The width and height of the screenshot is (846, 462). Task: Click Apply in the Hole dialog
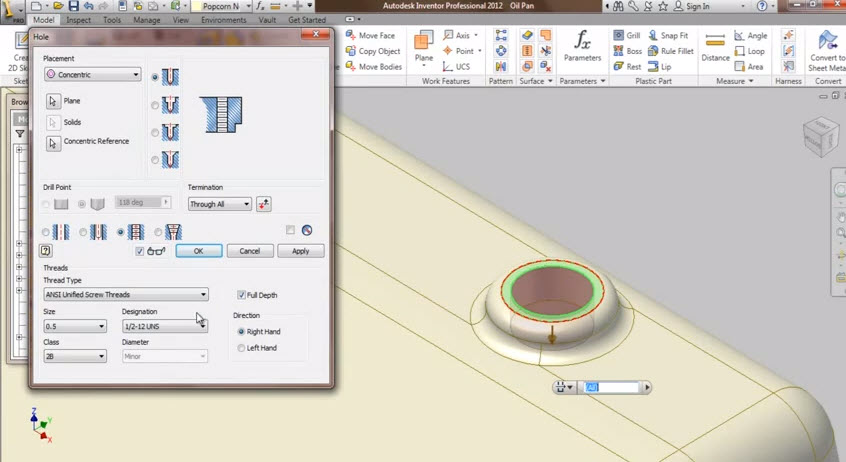click(301, 251)
